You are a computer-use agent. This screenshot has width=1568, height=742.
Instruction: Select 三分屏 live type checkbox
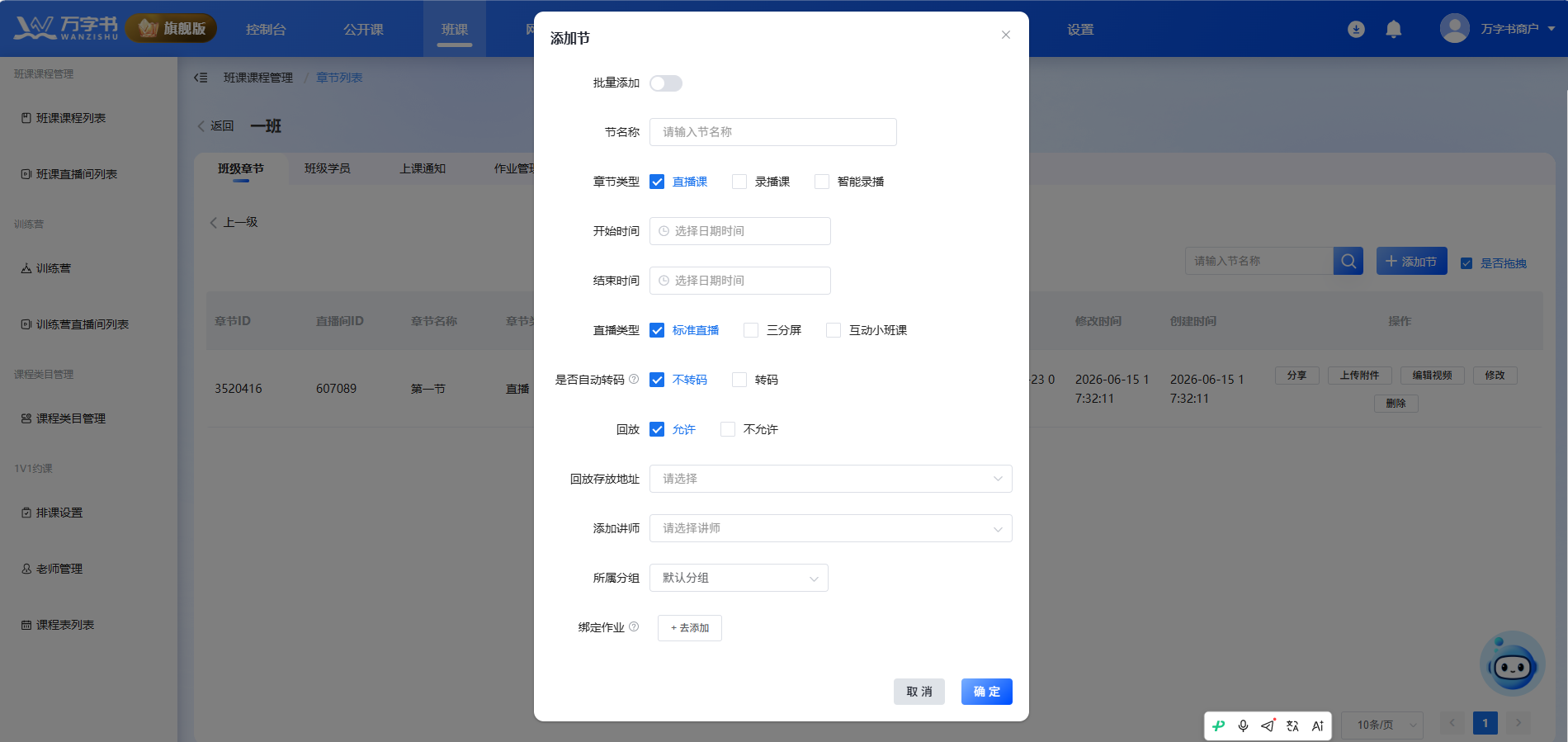tap(751, 330)
